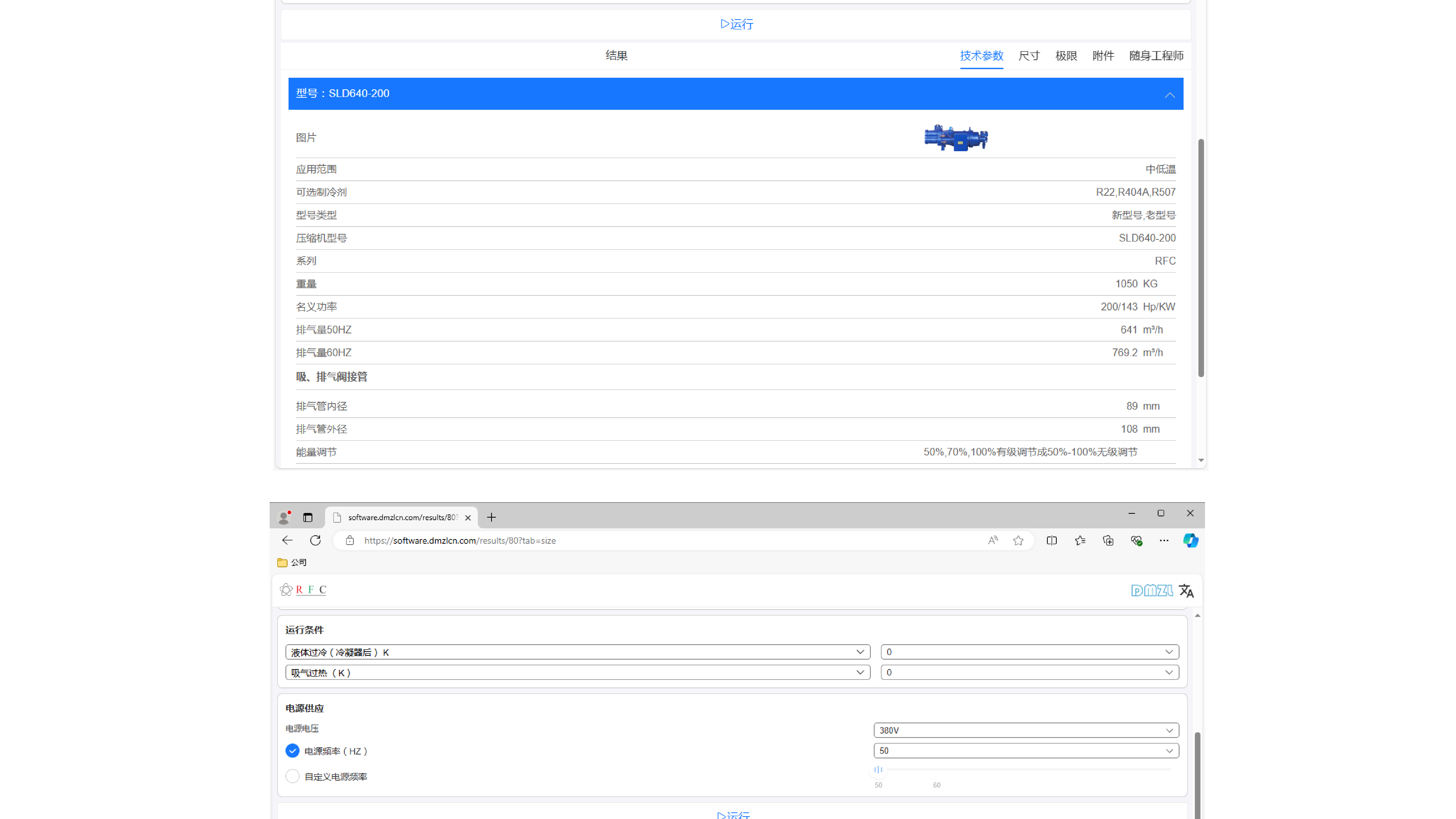Click the 641 m³/h displacement value
Viewport: 1456px width, 819px height.
[1141, 330]
